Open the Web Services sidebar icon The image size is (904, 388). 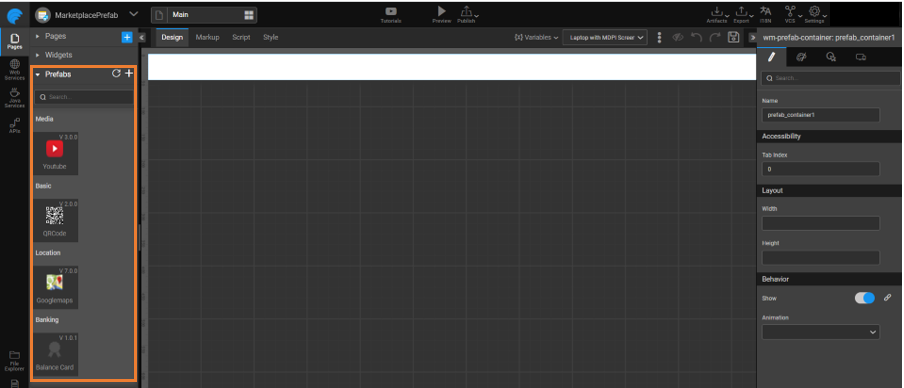pyautogui.click(x=14, y=64)
